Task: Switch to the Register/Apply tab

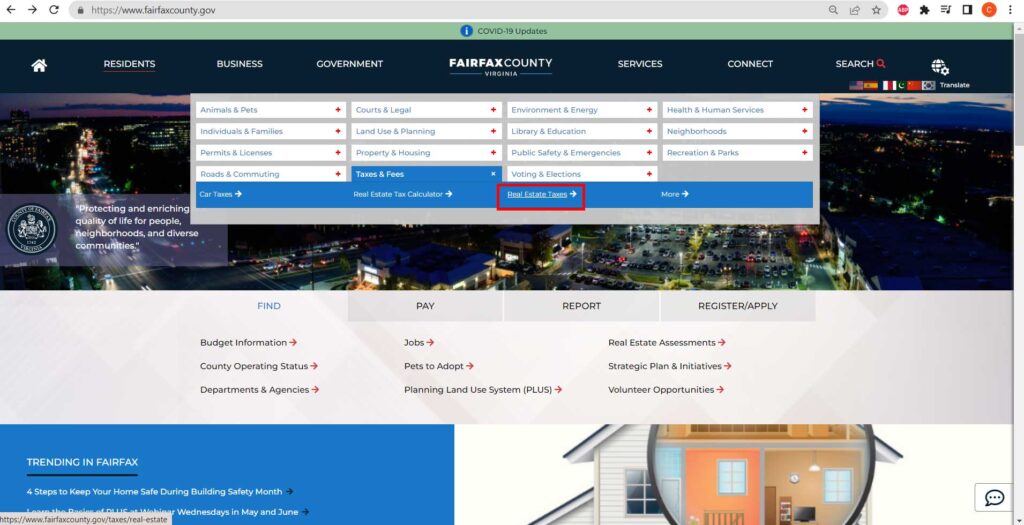Action: click(738, 306)
